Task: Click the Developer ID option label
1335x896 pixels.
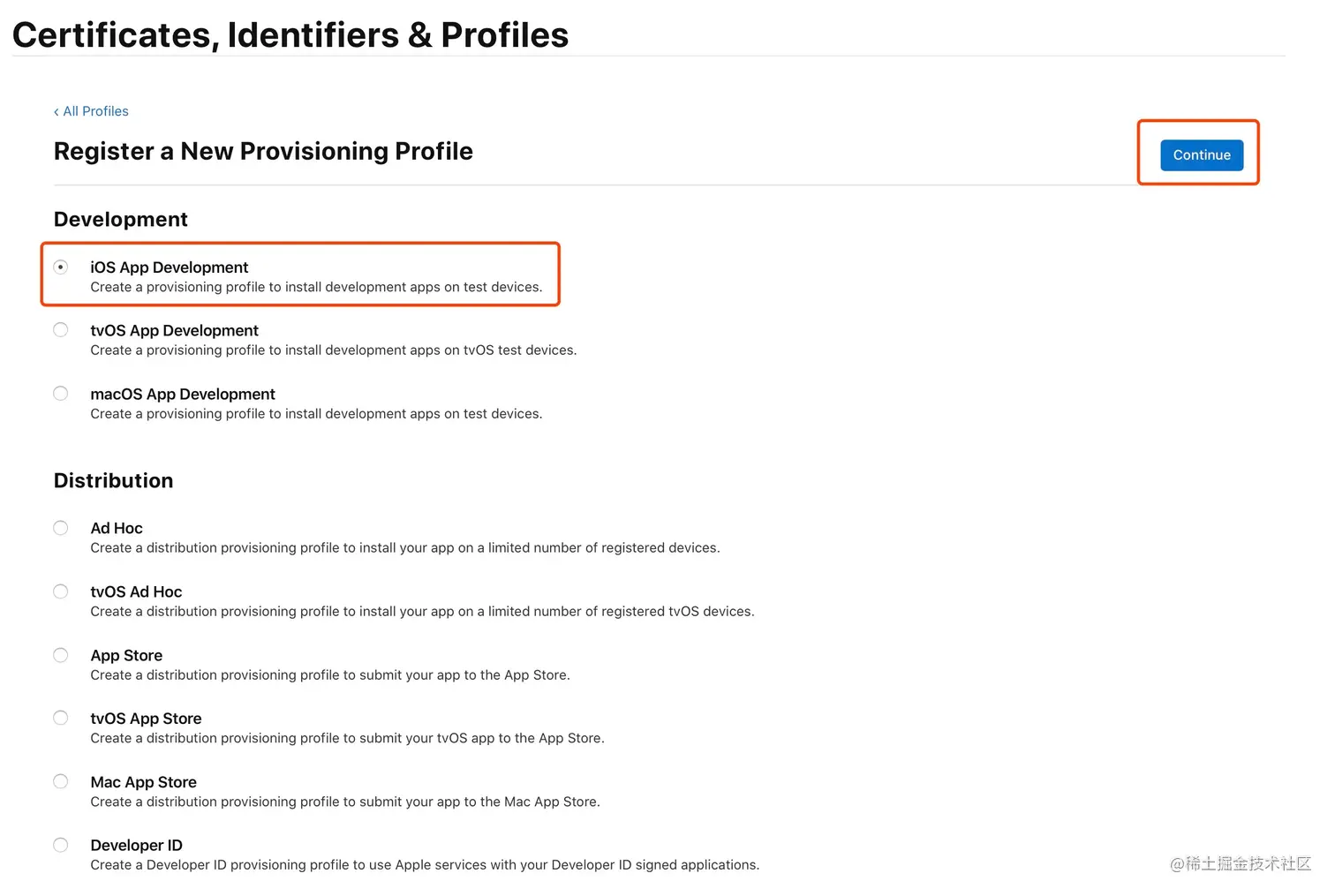Action: coord(137,846)
